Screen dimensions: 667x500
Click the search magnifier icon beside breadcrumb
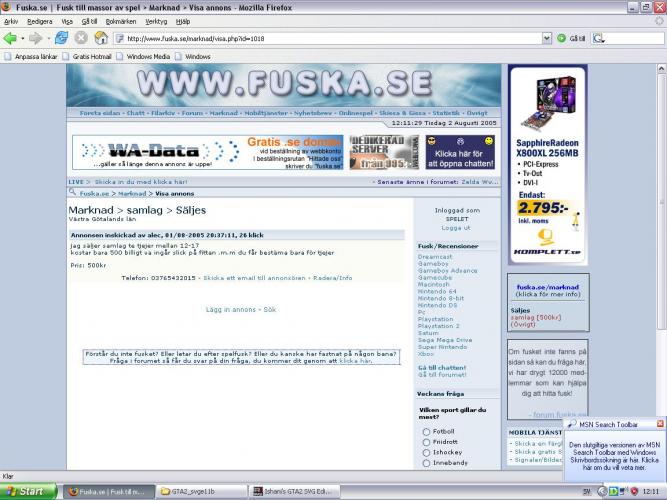click(x=72, y=193)
